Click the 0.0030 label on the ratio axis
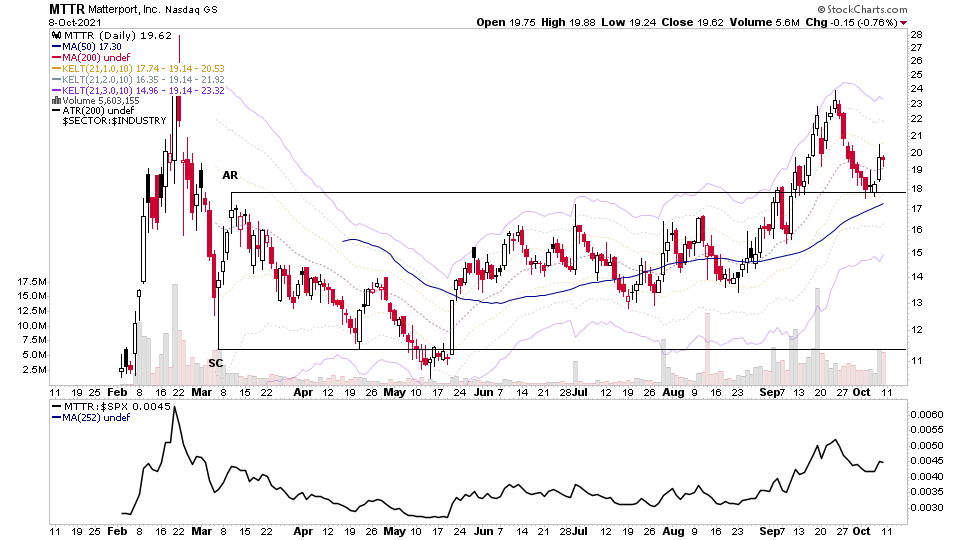 926,508
